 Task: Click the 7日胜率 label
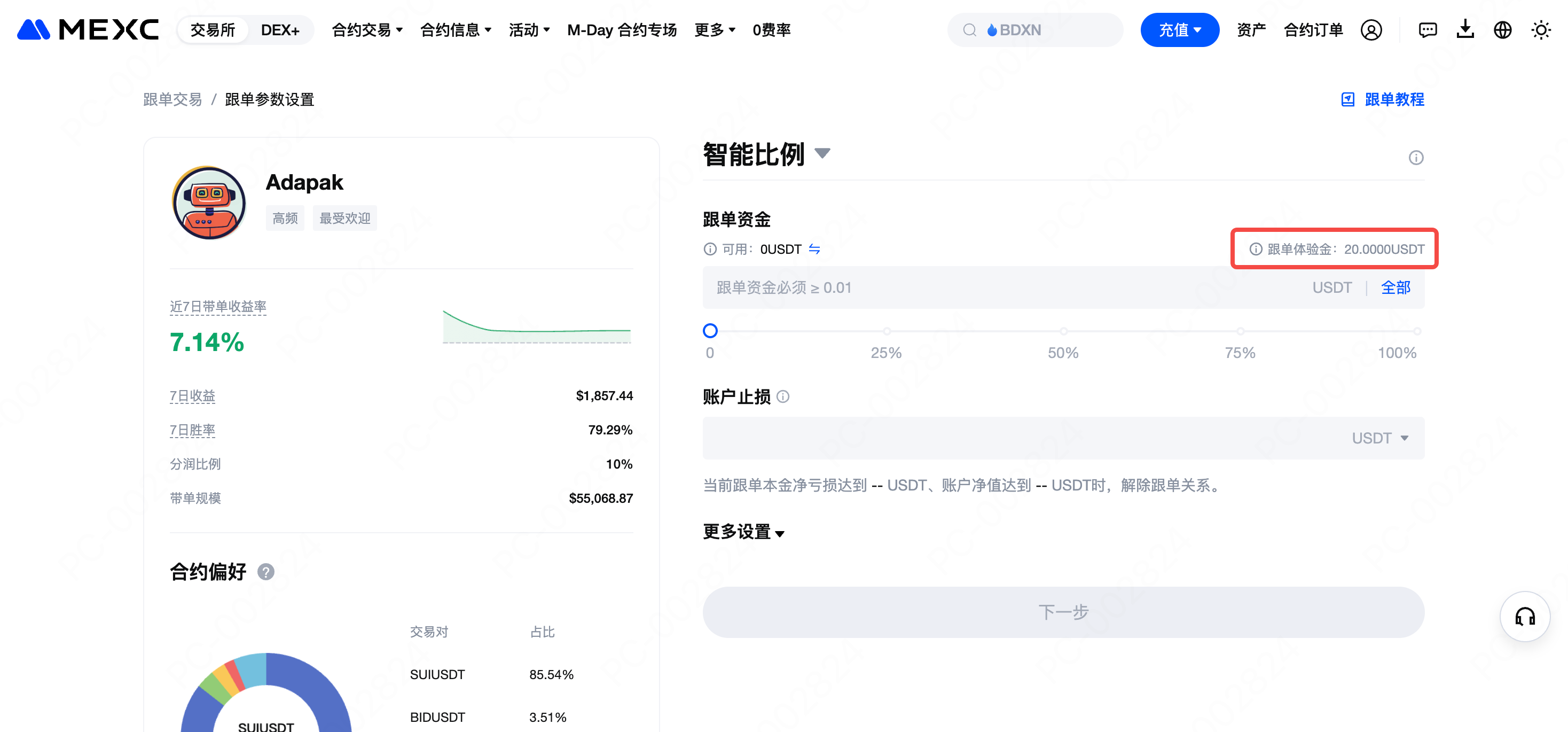click(192, 430)
